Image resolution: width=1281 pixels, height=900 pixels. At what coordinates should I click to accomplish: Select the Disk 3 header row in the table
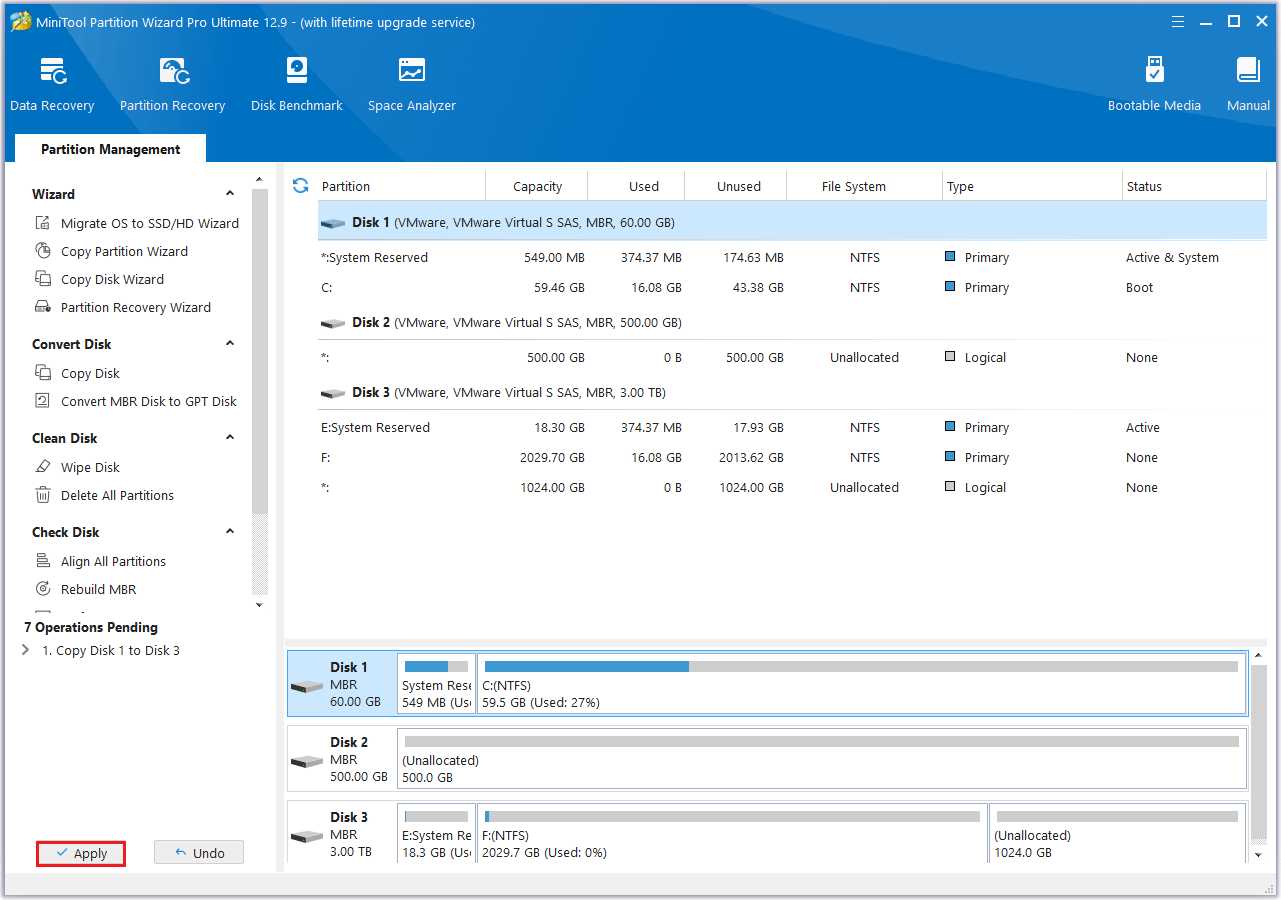pos(792,392)
